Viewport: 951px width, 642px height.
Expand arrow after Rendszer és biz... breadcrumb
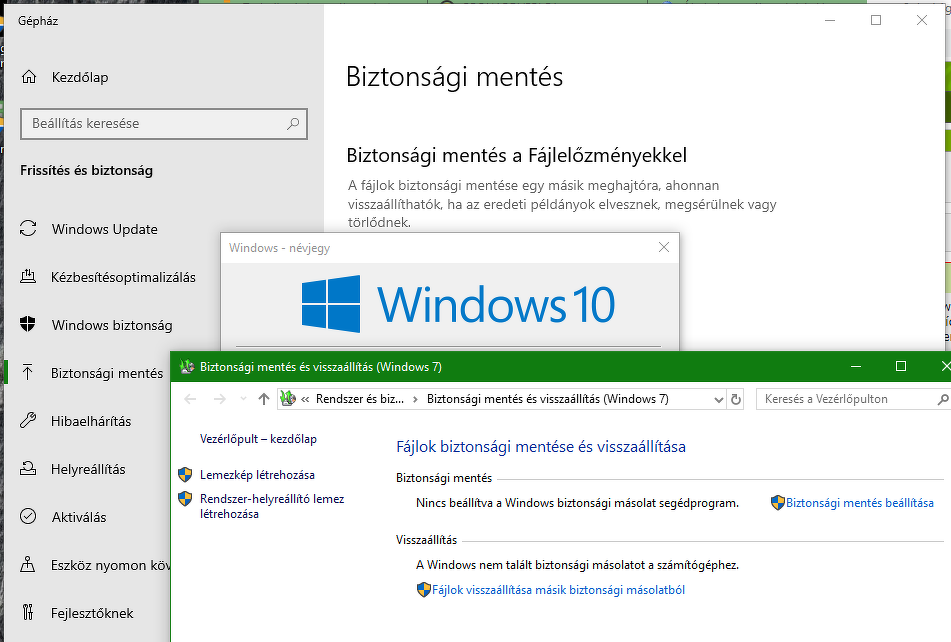click(415, 399)
